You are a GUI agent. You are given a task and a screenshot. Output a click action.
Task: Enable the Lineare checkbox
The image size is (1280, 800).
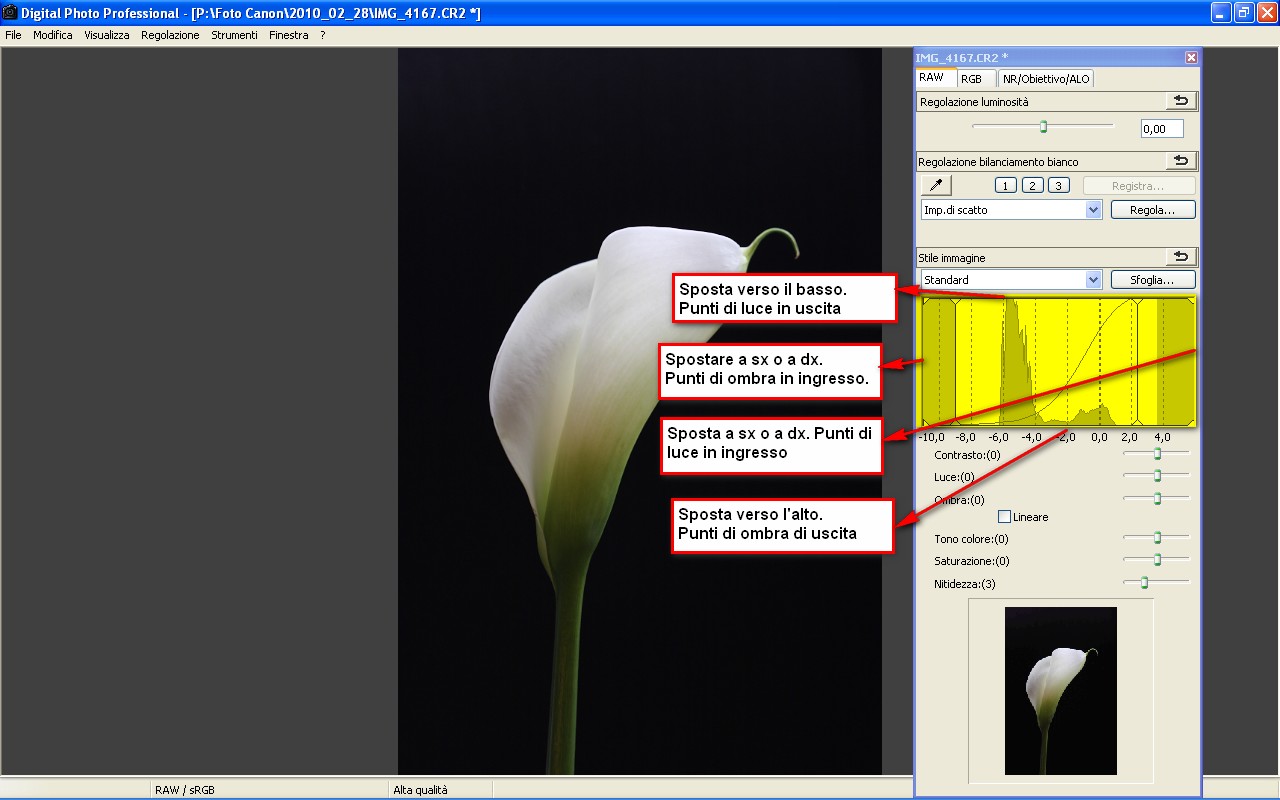click(1005, 517)
